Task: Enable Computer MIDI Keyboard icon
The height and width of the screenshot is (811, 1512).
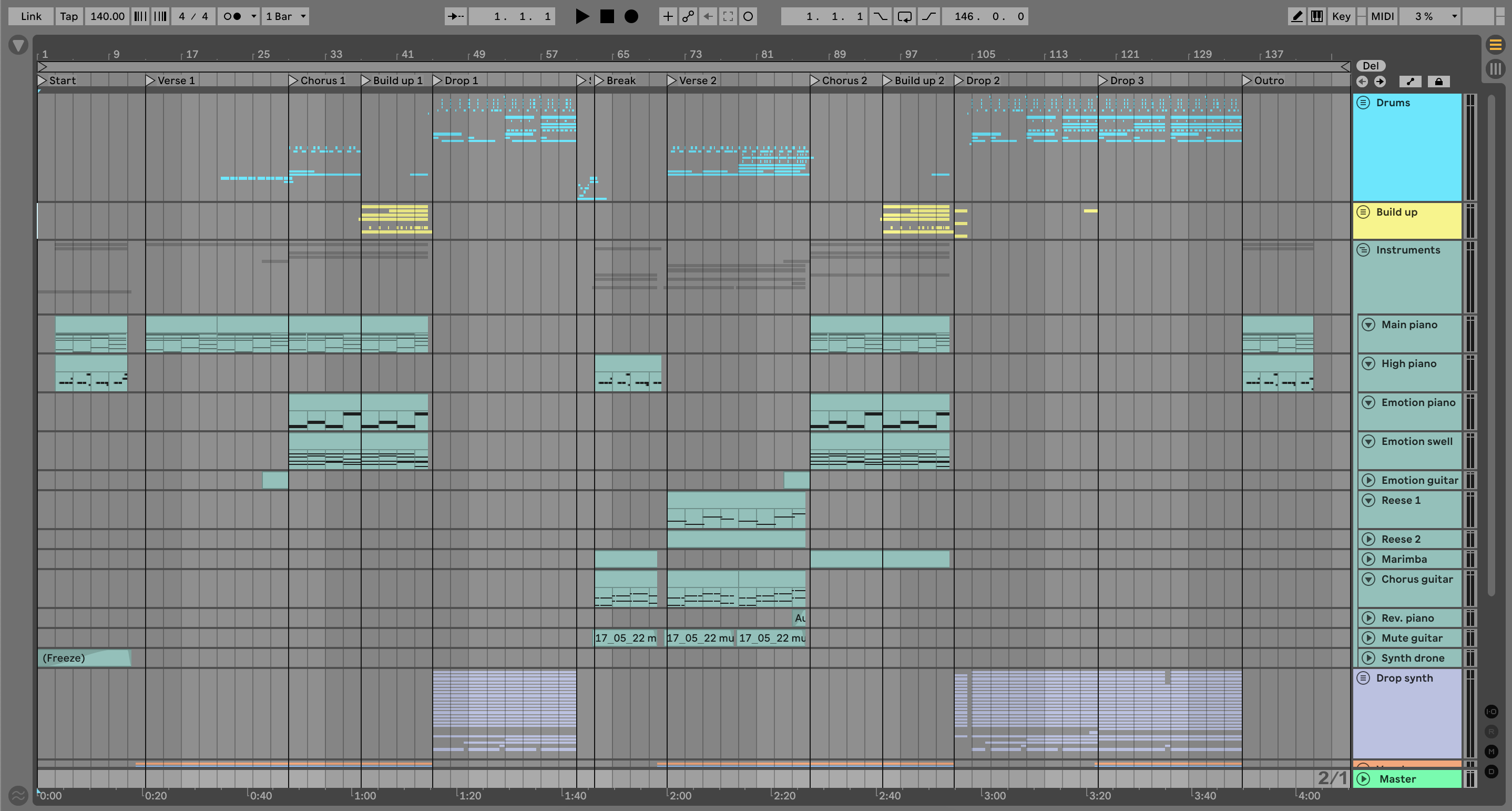Action: (1317, 16)
